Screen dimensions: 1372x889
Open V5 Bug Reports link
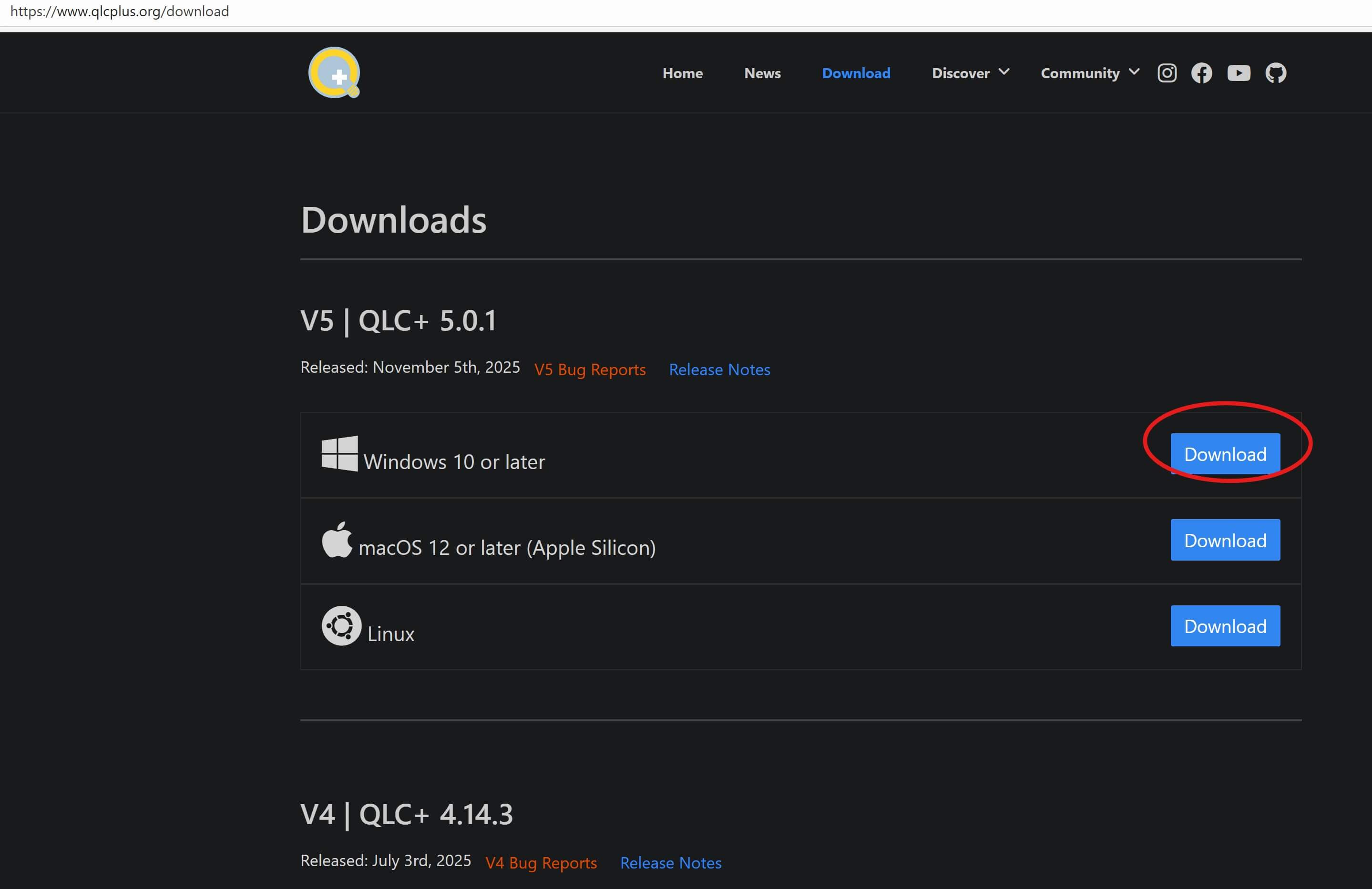(590, 369)
